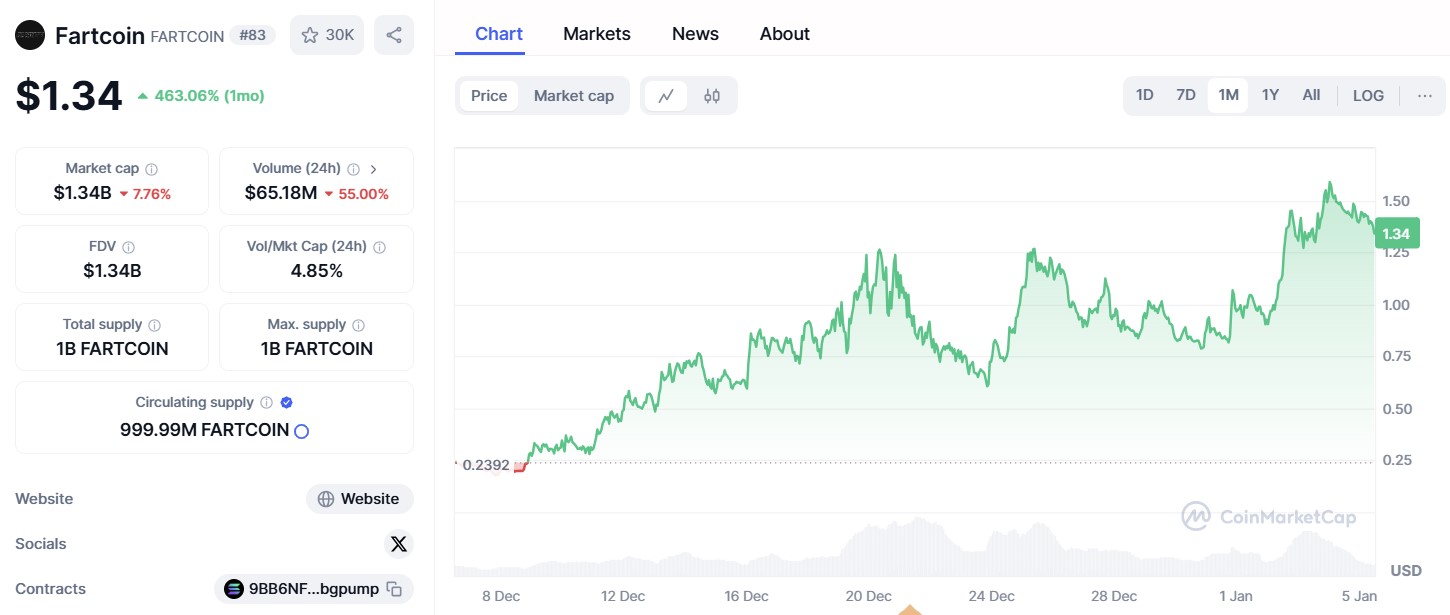1450x615 pixels.
Task: Switch to candlestick chart icon
Action: point(712,96)
